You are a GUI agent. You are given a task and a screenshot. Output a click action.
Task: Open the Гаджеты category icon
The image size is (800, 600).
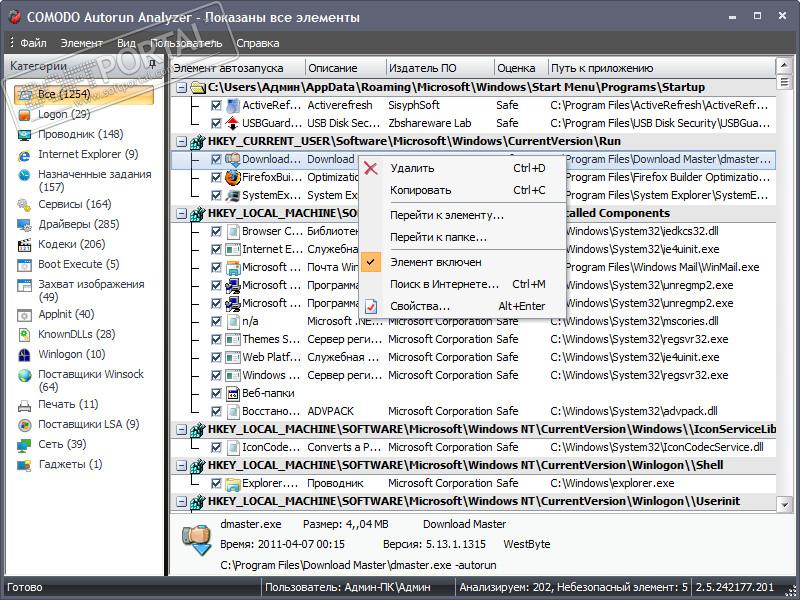coord(24,465)
